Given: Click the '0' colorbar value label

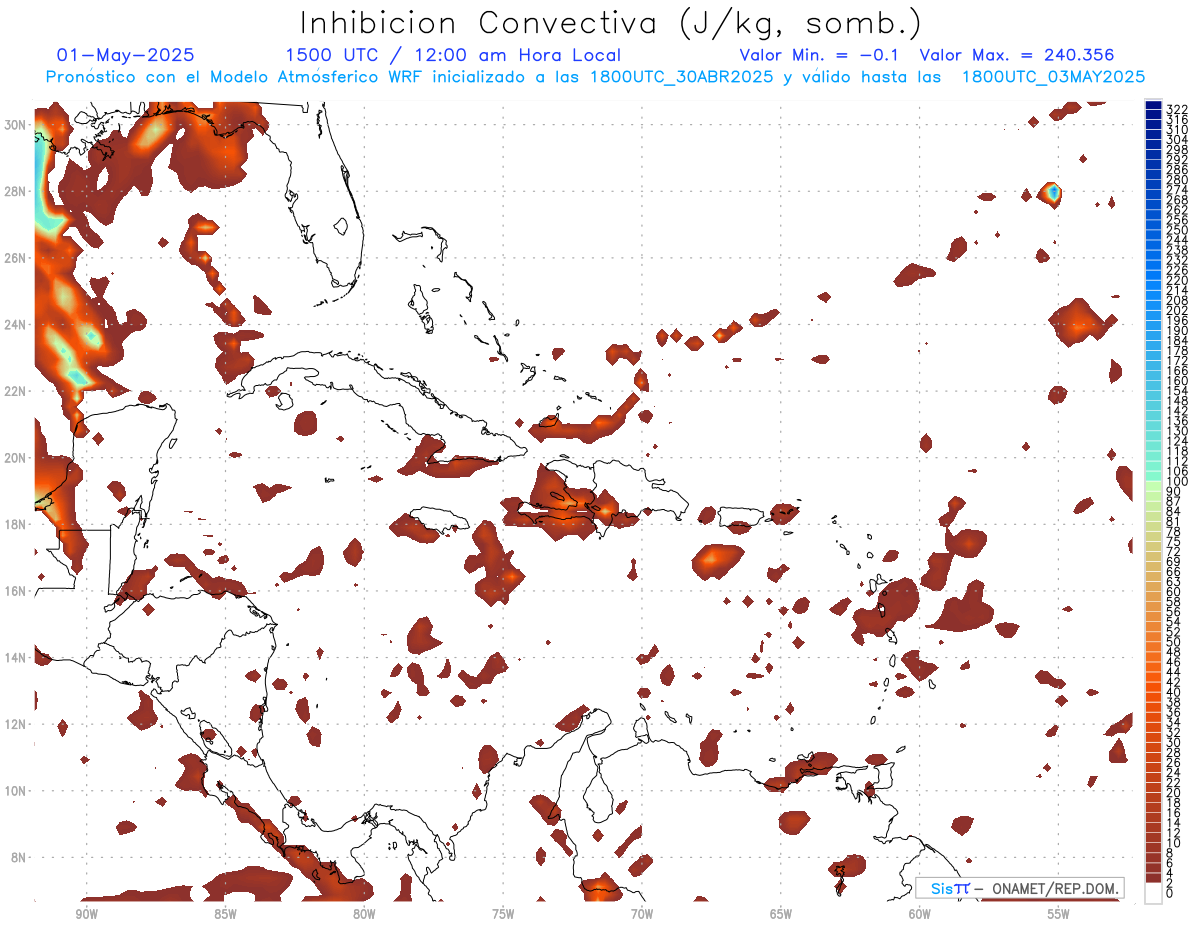Looking at the screenshot, I should (x=1170, y=894).
